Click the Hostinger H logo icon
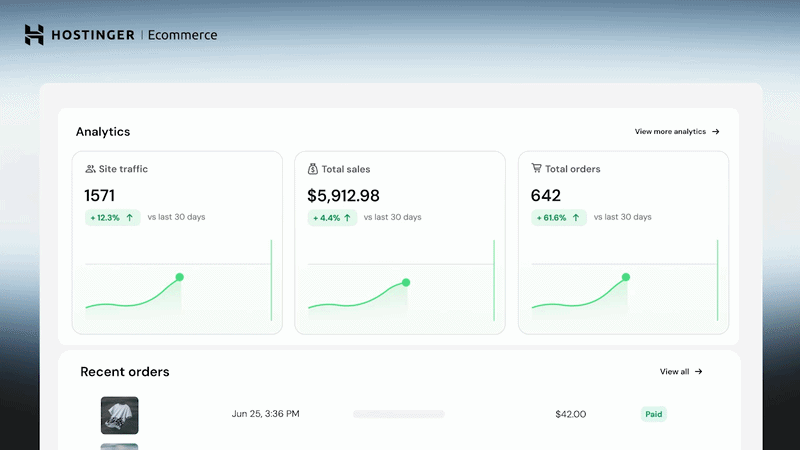Viewport: 800px width, 450px height. click(x=34, y=35)
